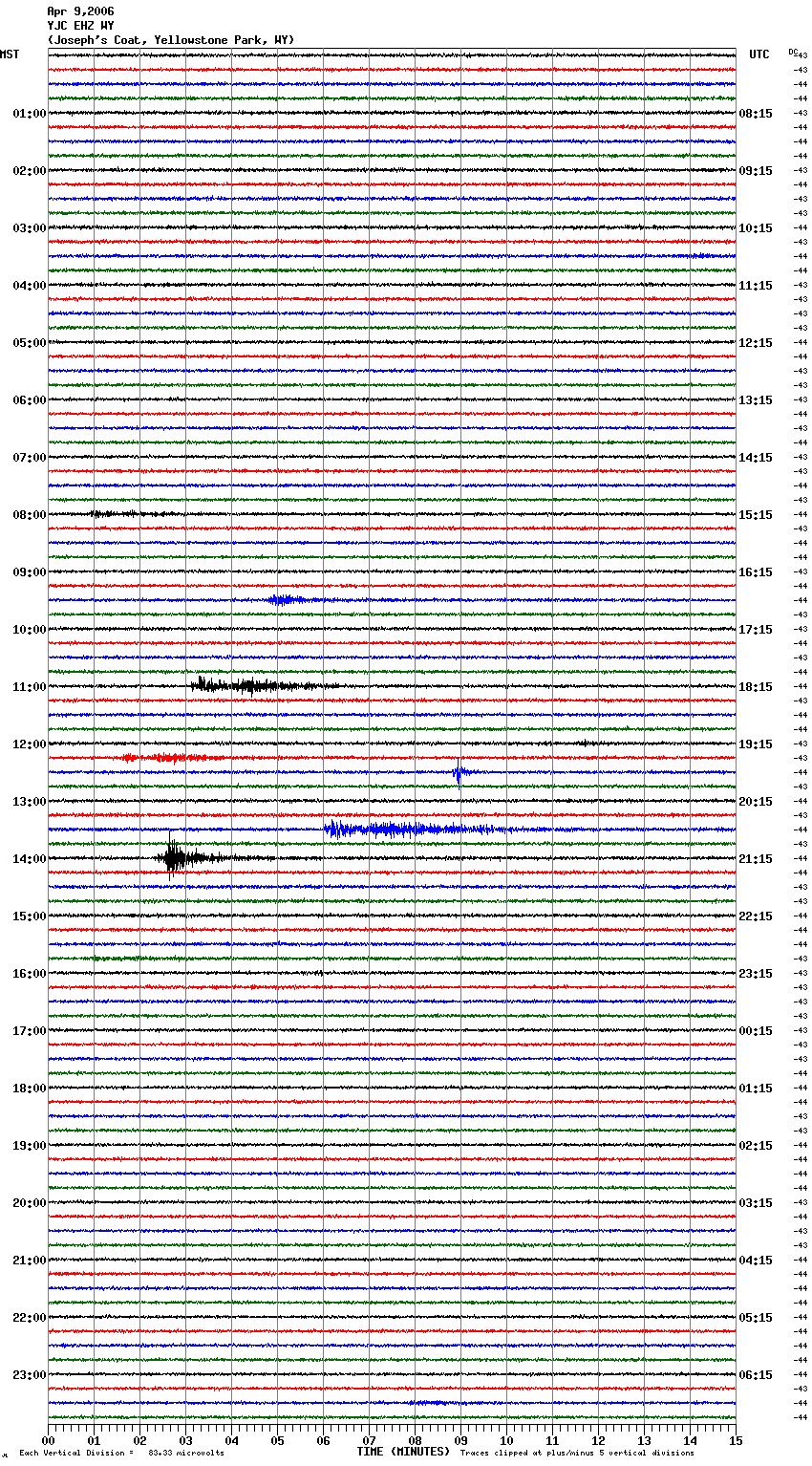Click minute tick "06" on bottom axis
Image resolution: width=812 pixels, height=1466 pixels.
pyautogui.click(x=324, y=1440)
